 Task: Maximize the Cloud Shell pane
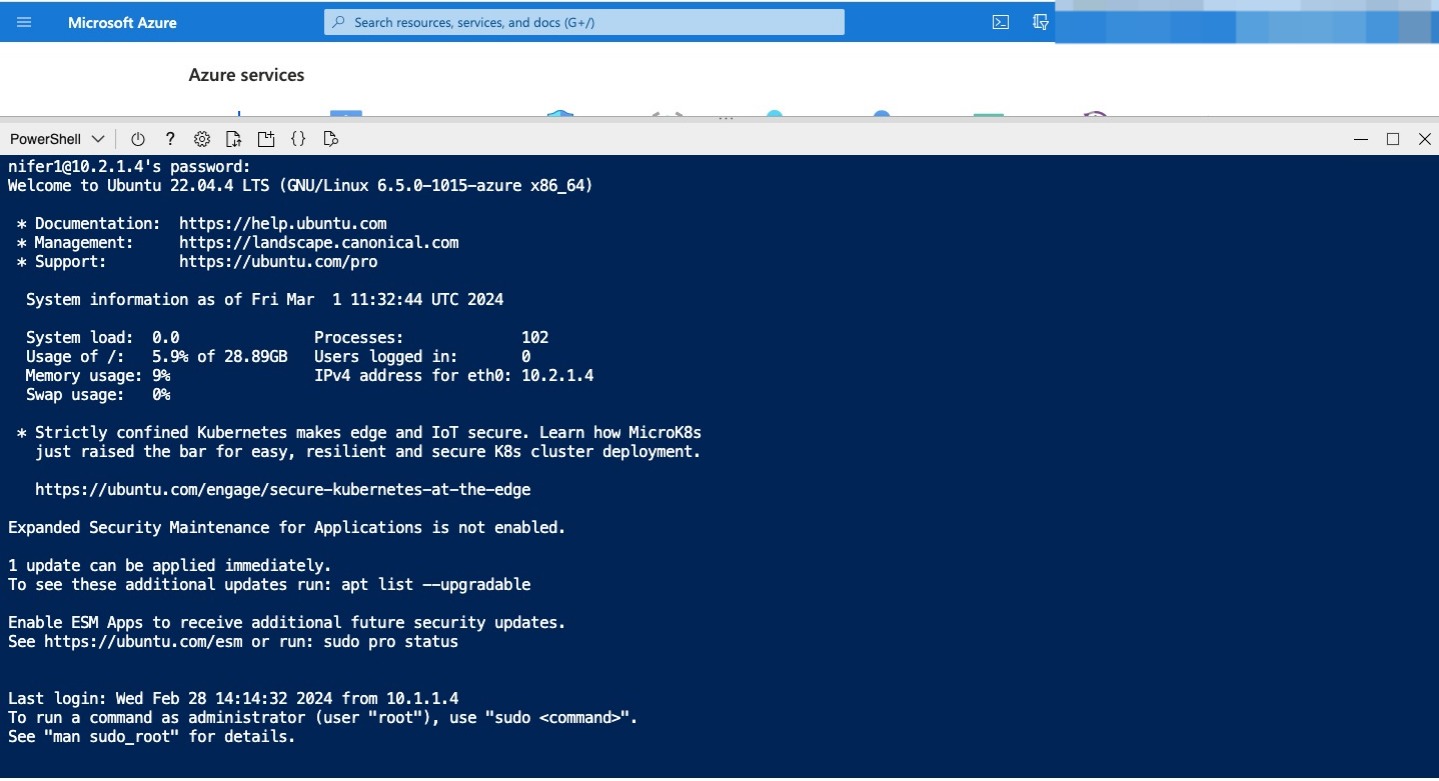pyautogui.click(x=1392, y=139)
